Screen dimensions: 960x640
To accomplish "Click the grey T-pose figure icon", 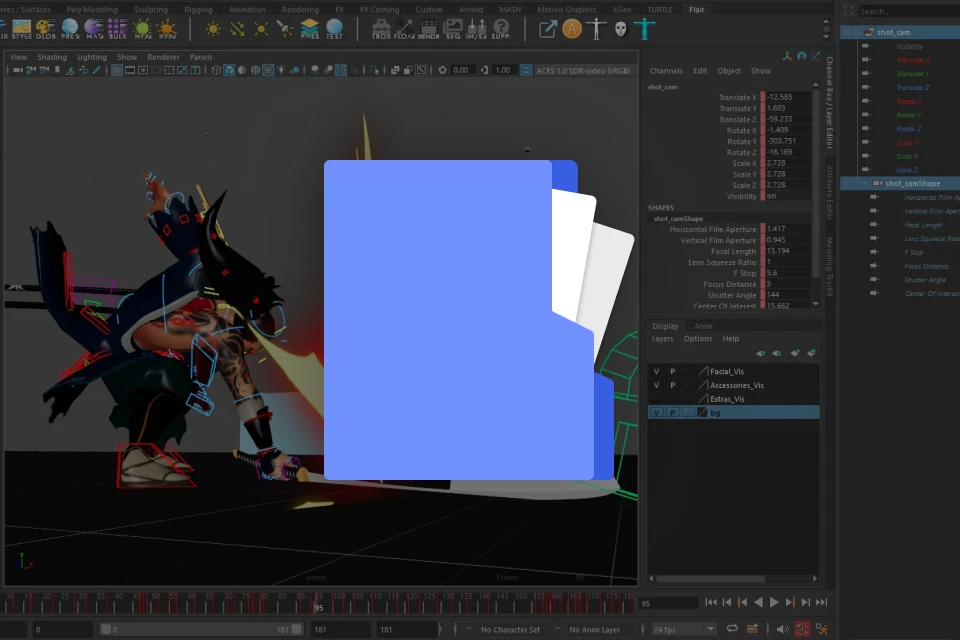I will pos(596,29).
